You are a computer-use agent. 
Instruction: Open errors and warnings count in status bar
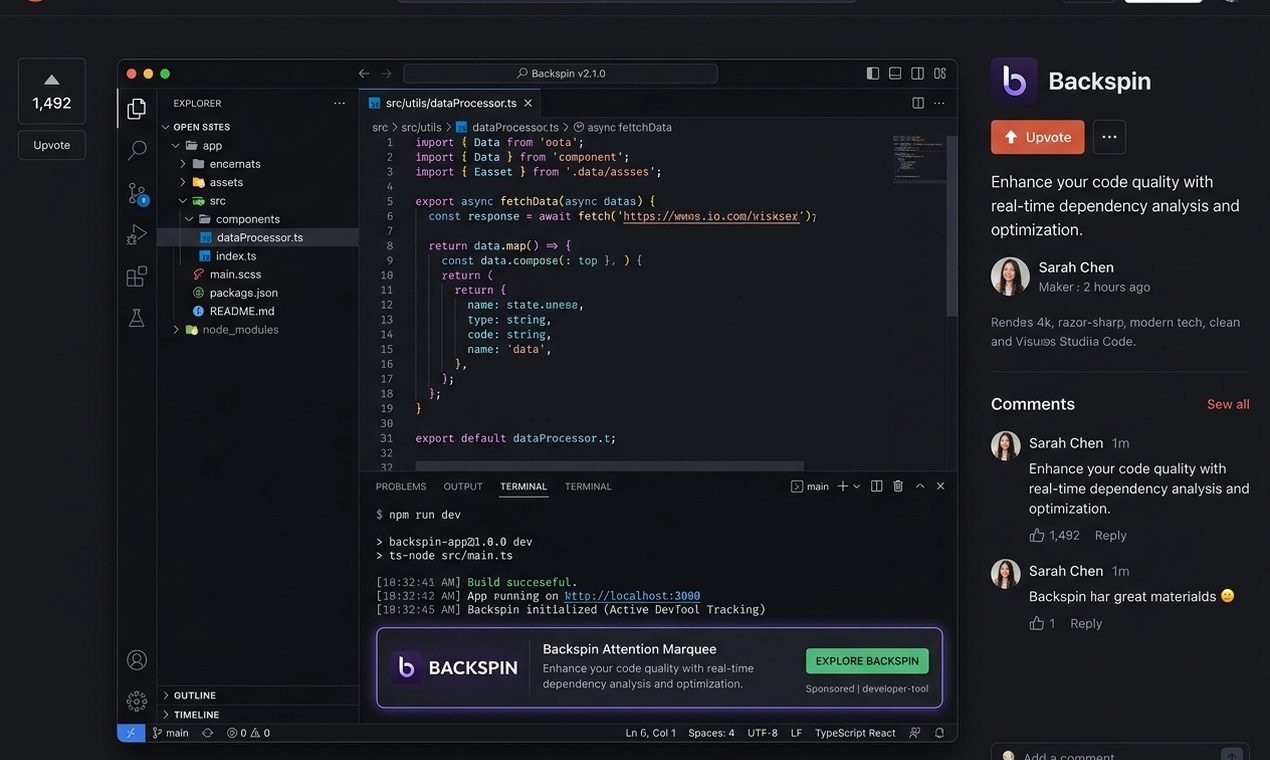point(248,733)
